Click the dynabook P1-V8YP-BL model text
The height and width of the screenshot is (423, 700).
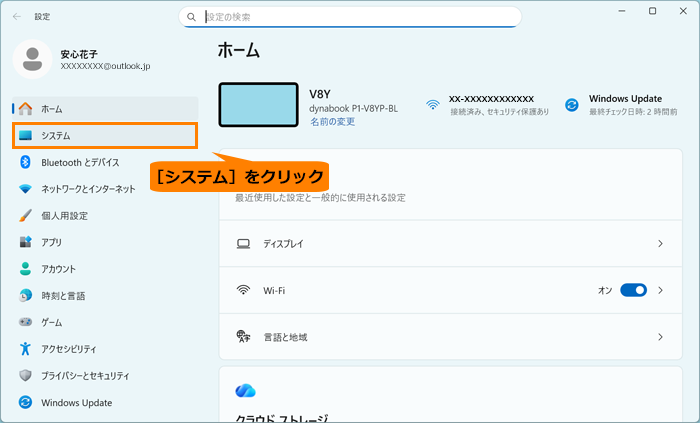(353, 108)
